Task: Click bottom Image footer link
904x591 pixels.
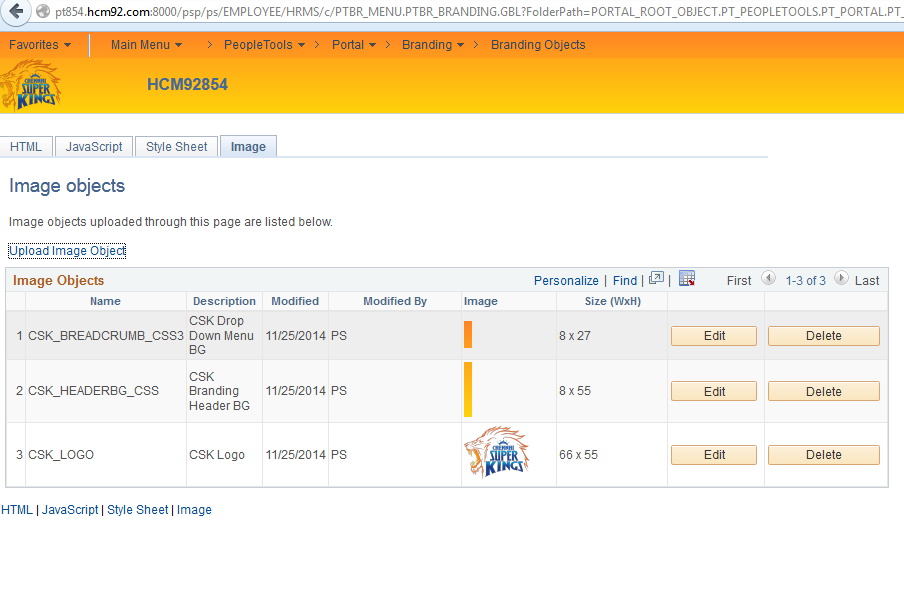Action: 194,510
